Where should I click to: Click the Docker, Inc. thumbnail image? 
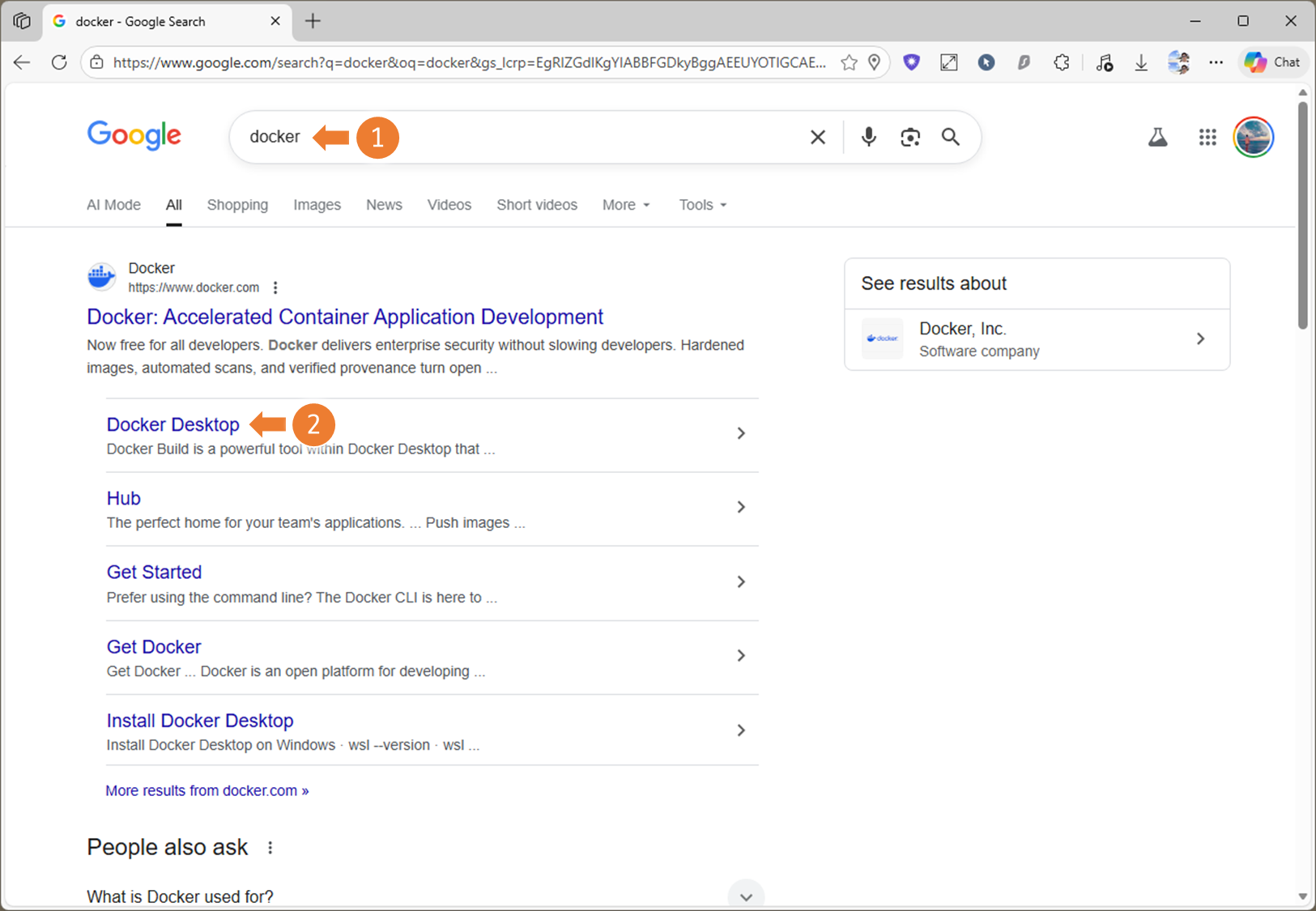click(x=882, y=338)
